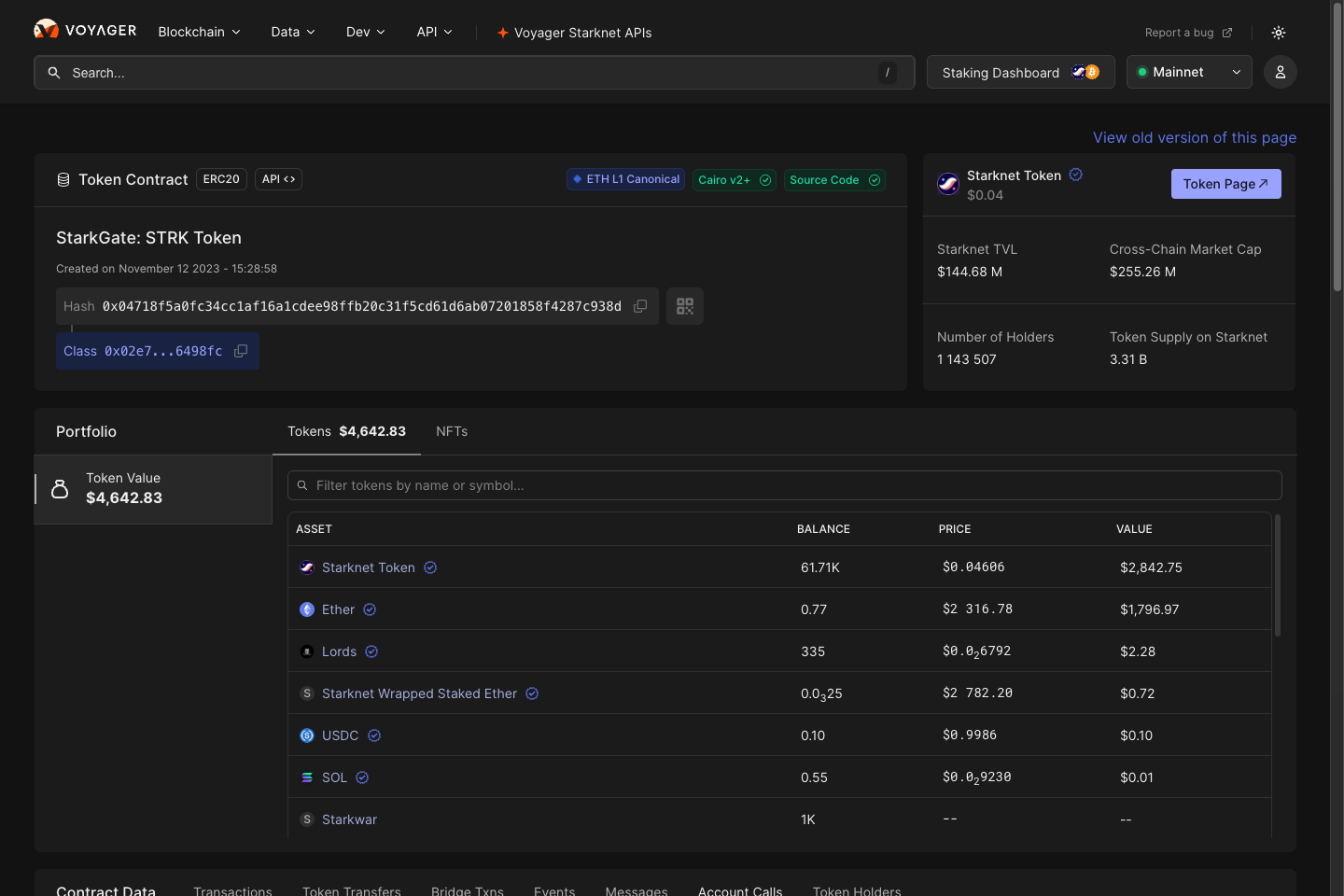The image size is (1344, 896).
Task: Click the USDC asset icon
Action: [x=307, y=735]
